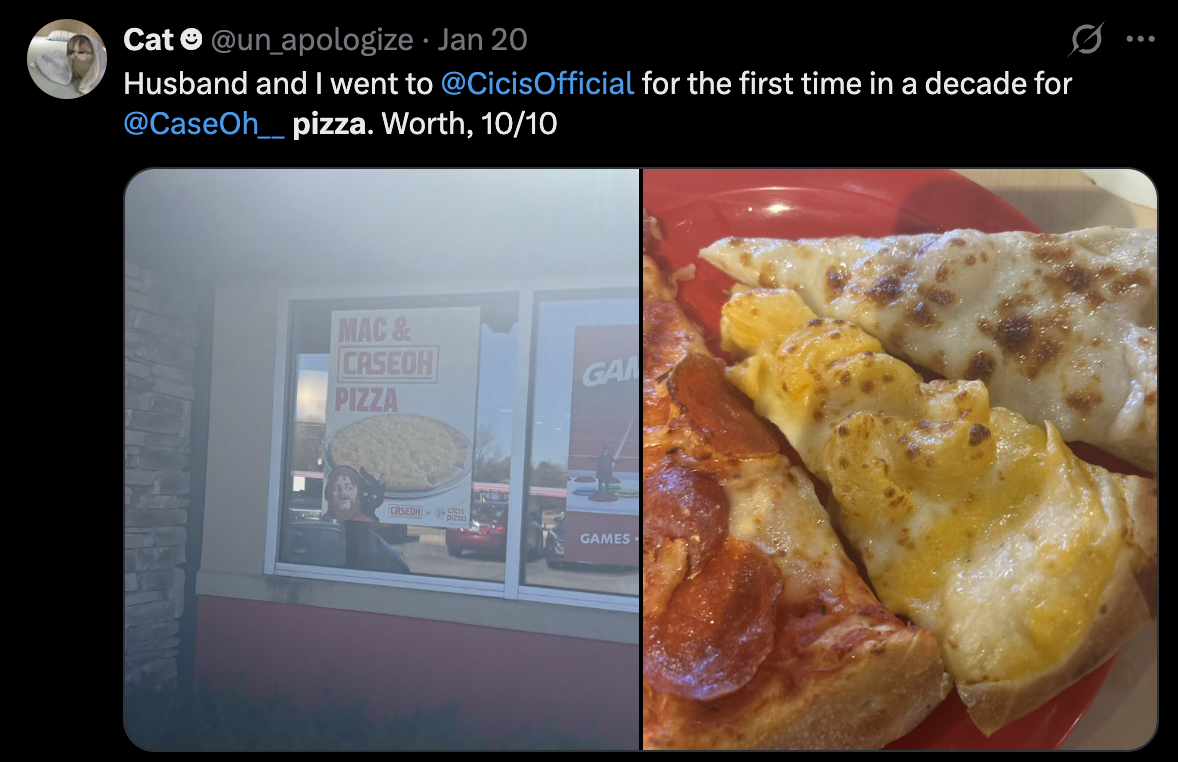1178x762 pixels.
Task: Open the left storefront window photo
Action: [382, 459]
